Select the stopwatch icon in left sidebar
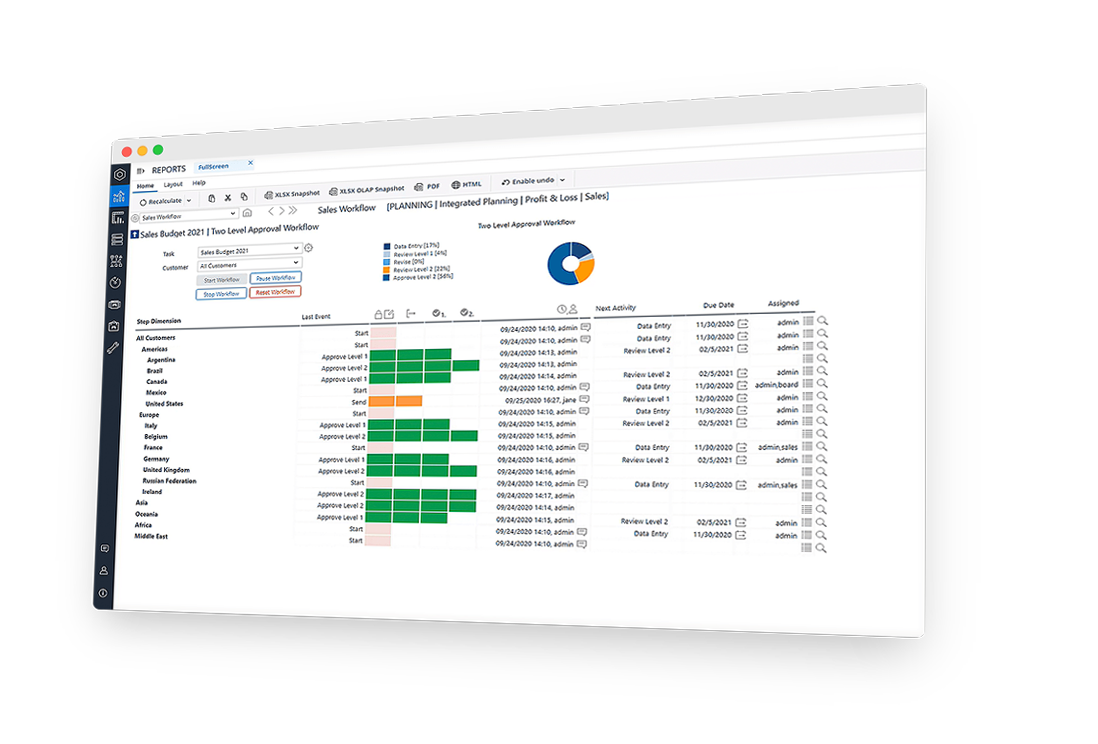Screen dimensions: 1098x744 pos(116,282)
